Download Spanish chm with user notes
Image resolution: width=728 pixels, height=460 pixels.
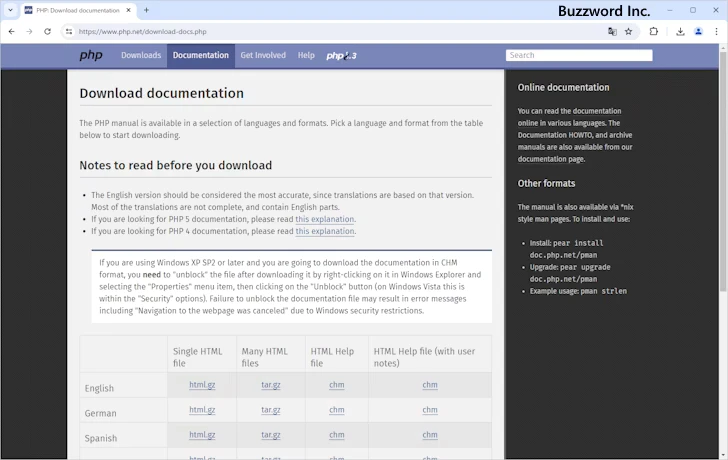pyautogui.click(x=430, y=435)
